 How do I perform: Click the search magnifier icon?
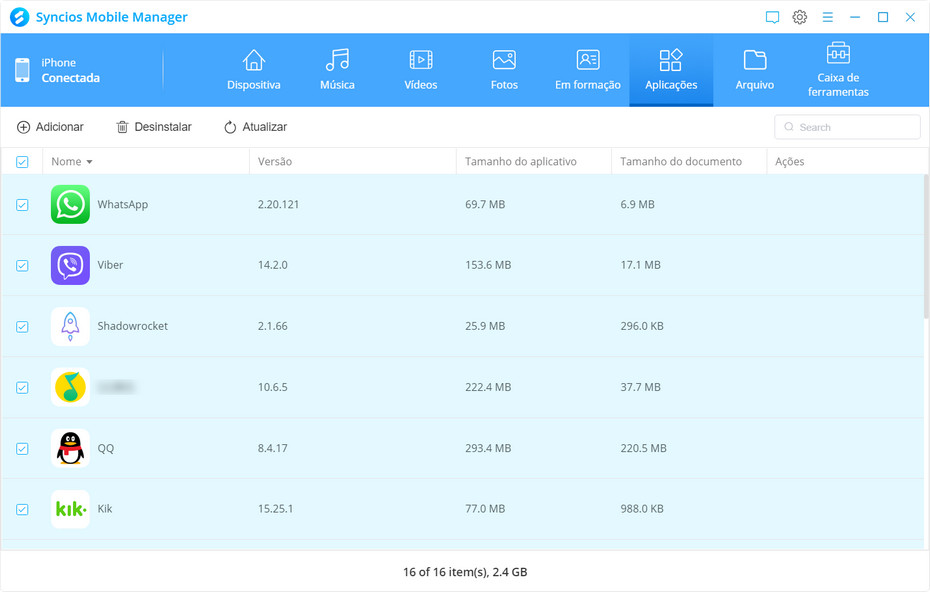tap(789, 127)
